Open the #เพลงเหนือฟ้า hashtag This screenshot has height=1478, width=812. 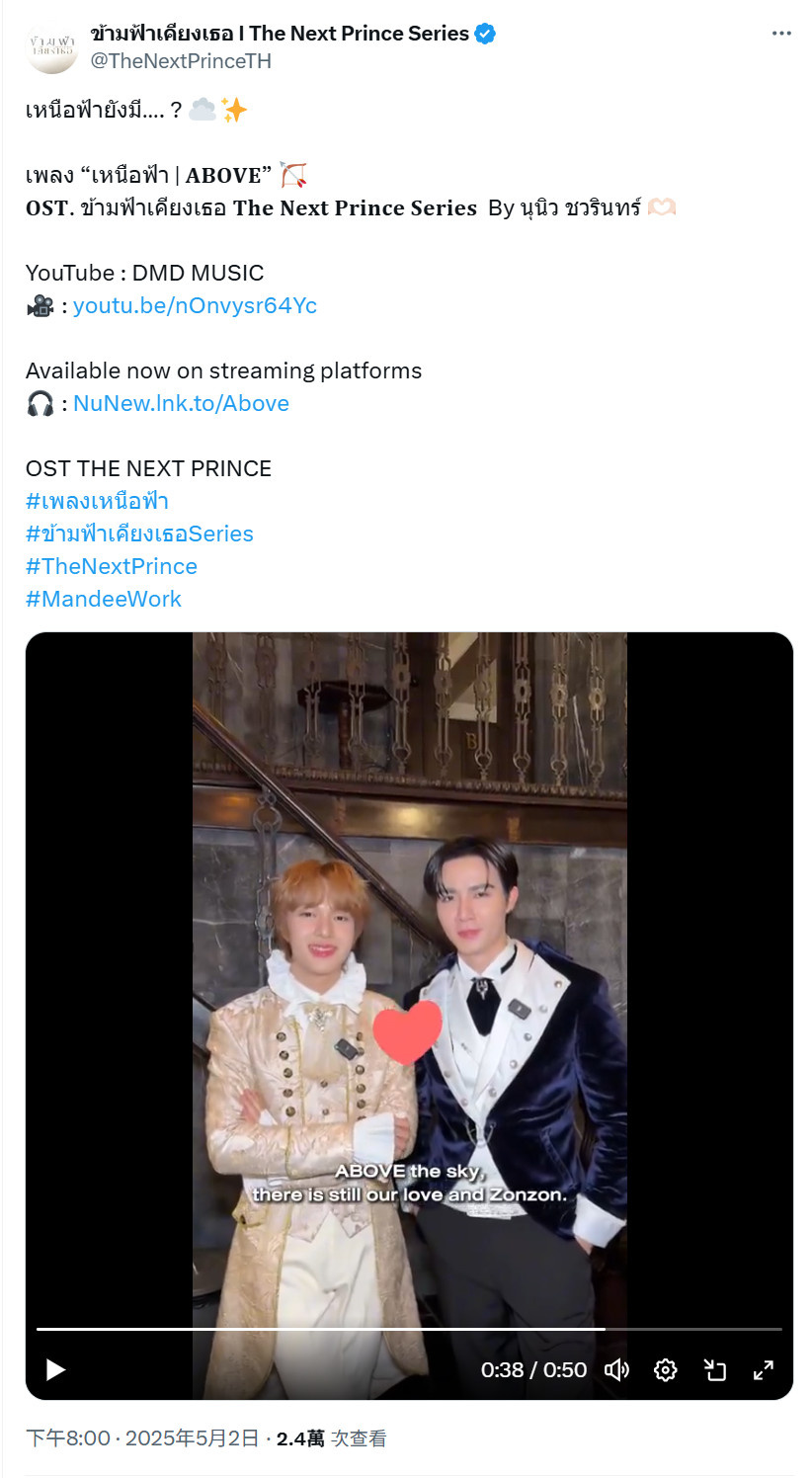tap(97, 501)
